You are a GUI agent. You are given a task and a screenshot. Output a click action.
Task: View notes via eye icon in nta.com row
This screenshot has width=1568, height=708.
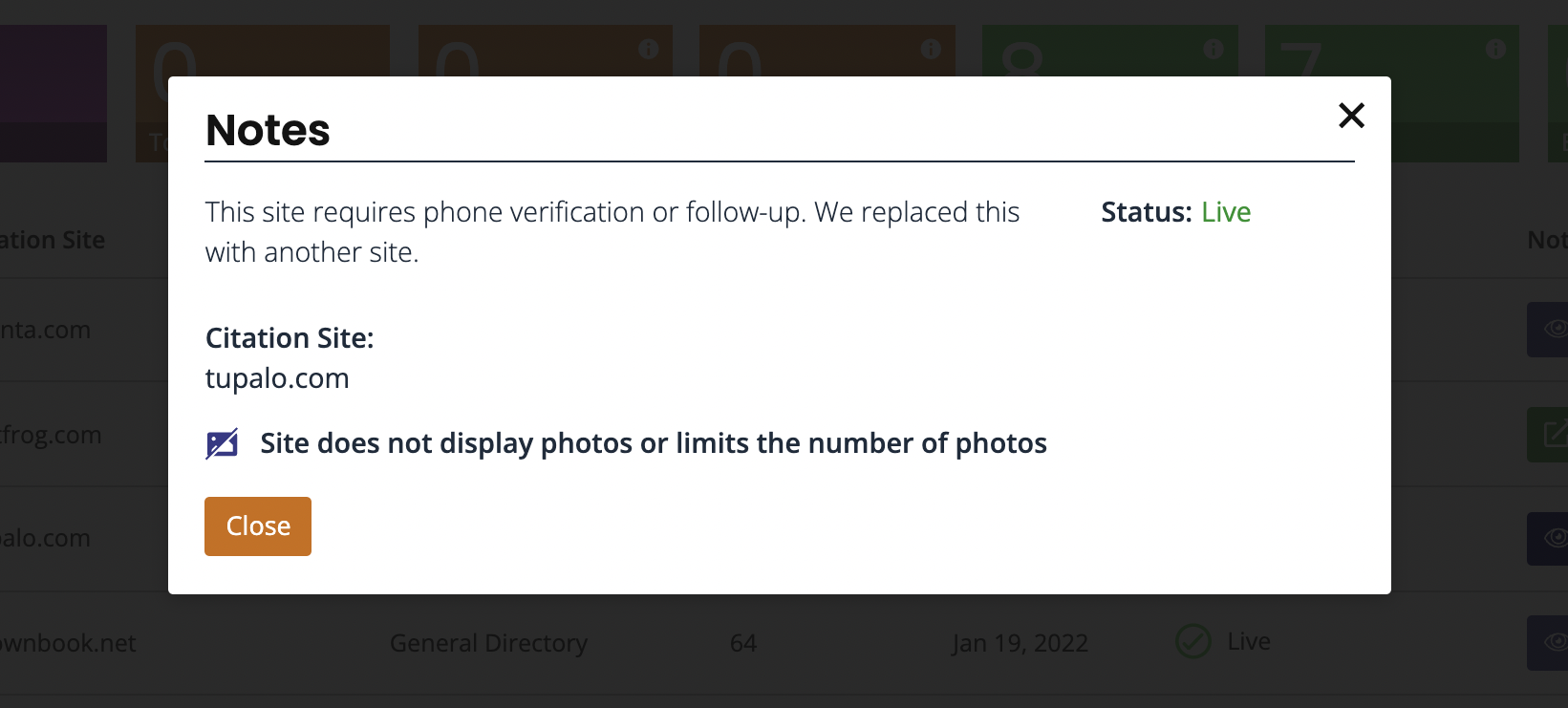point(1549,330)
